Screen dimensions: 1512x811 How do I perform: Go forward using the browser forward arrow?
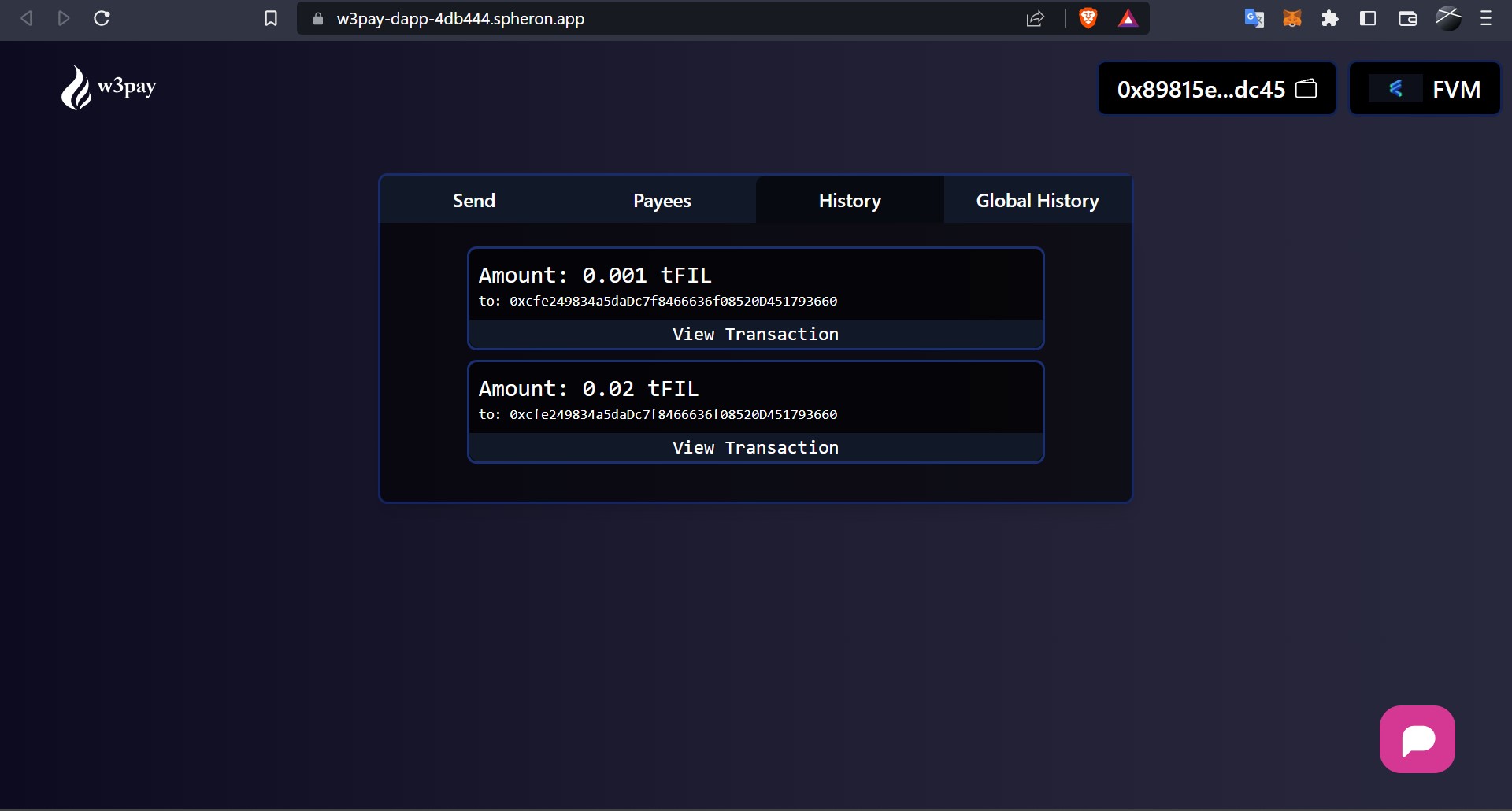tap(64, 18)
